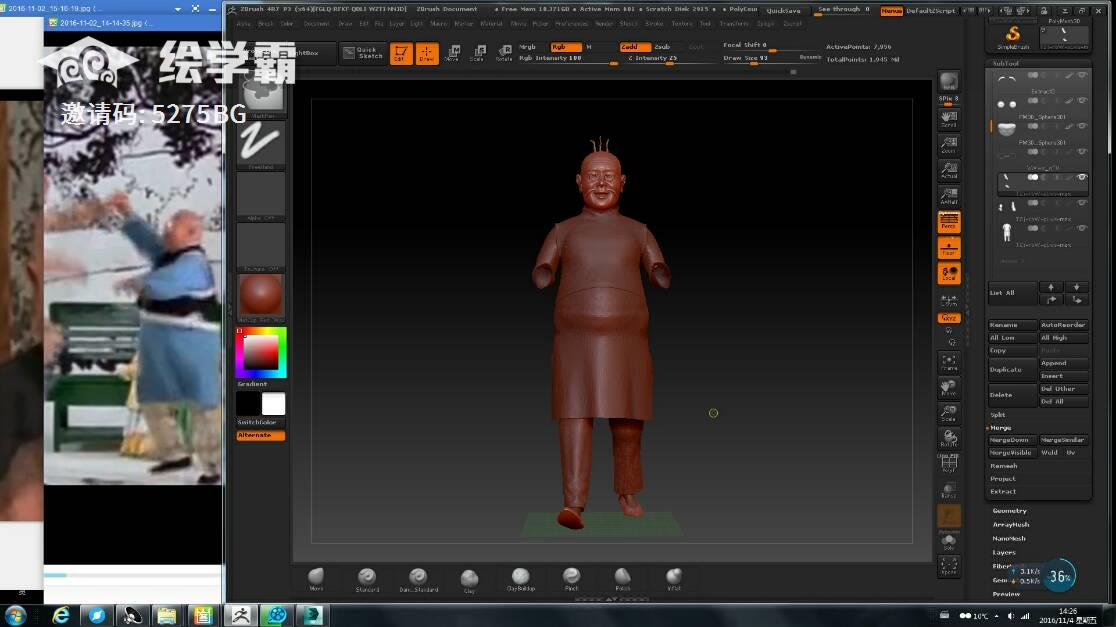Toggle Xyz rotation mode
The height and width of the screenshot is (627, 1116).
click(x=949, y=318)
